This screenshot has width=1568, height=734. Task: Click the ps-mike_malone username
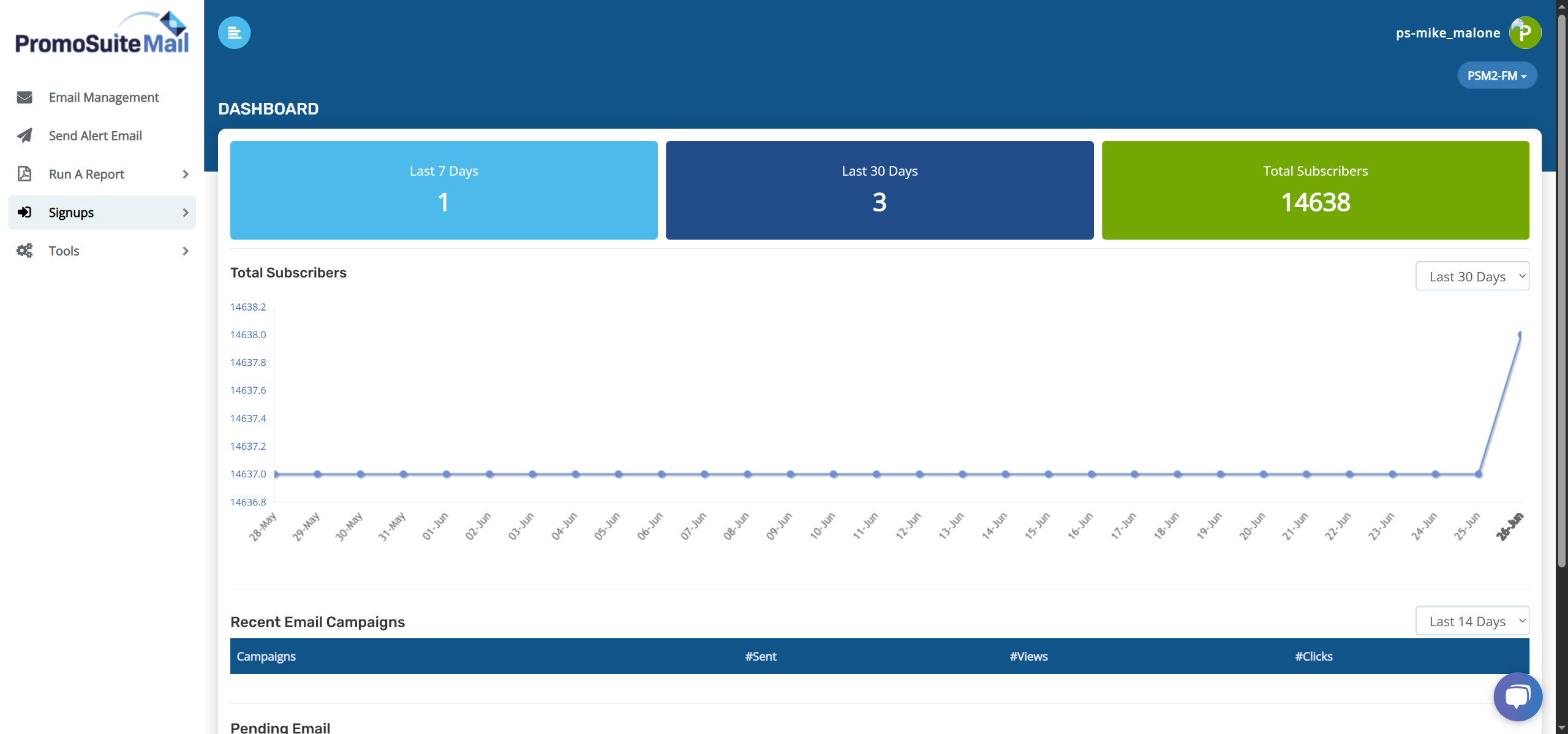coord(1447,33)
